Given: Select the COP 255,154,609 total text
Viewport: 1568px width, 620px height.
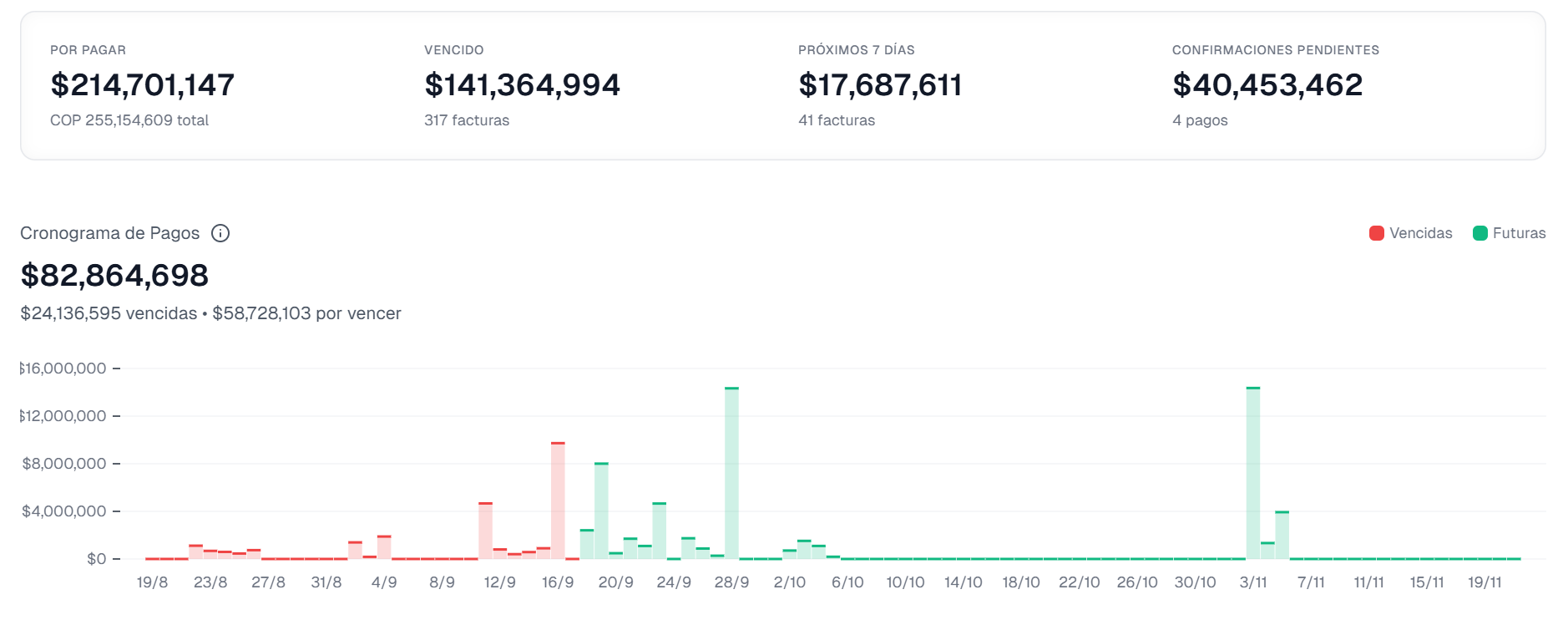Looking at the screenshot, I should 129,120.
